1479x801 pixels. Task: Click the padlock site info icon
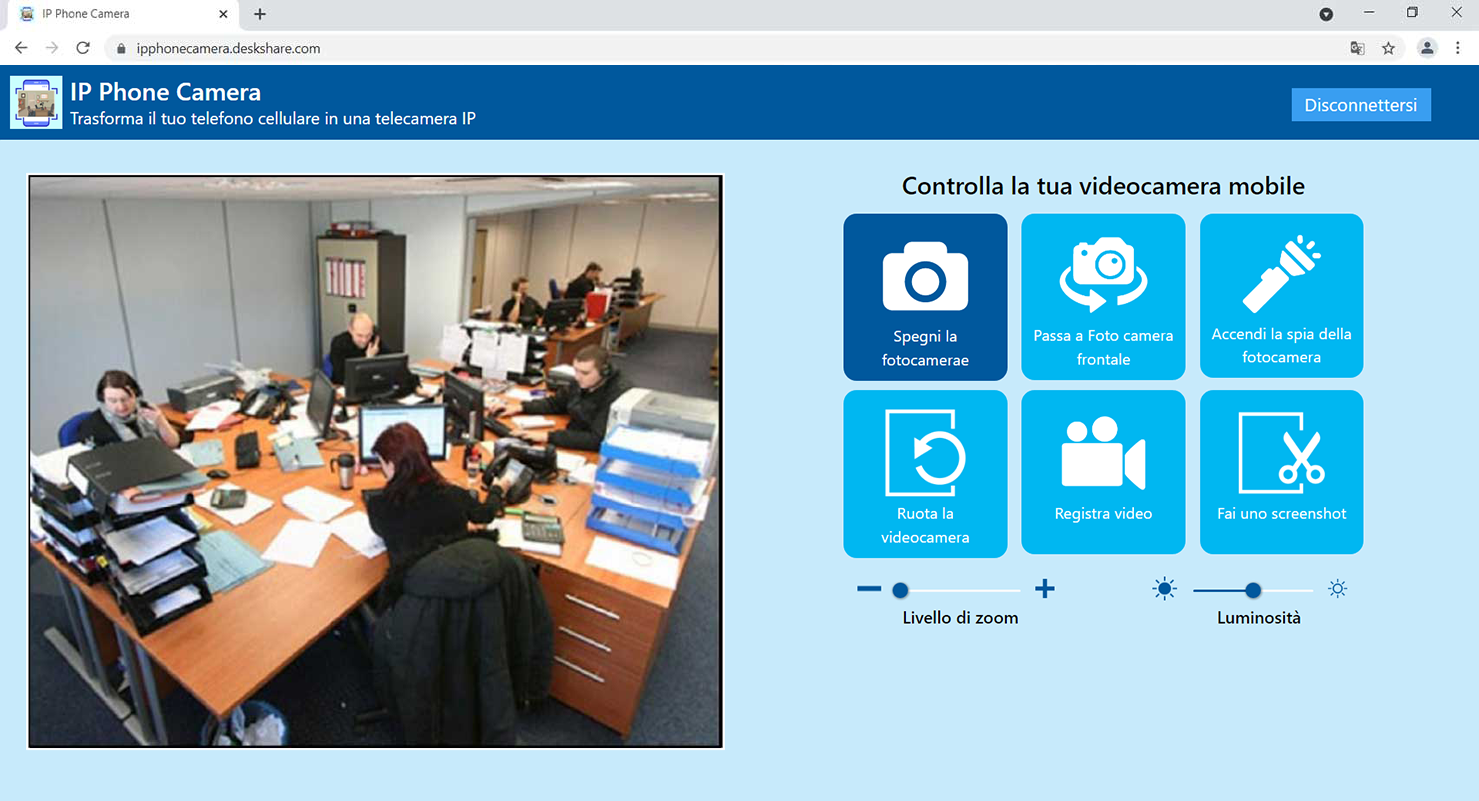[x=121, y=48]
